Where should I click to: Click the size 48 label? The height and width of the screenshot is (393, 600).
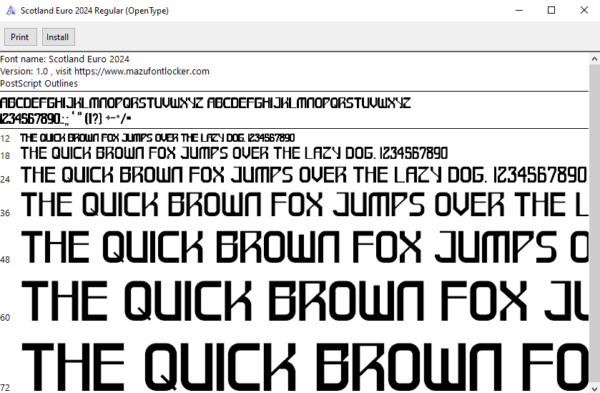tap(5, 259)
